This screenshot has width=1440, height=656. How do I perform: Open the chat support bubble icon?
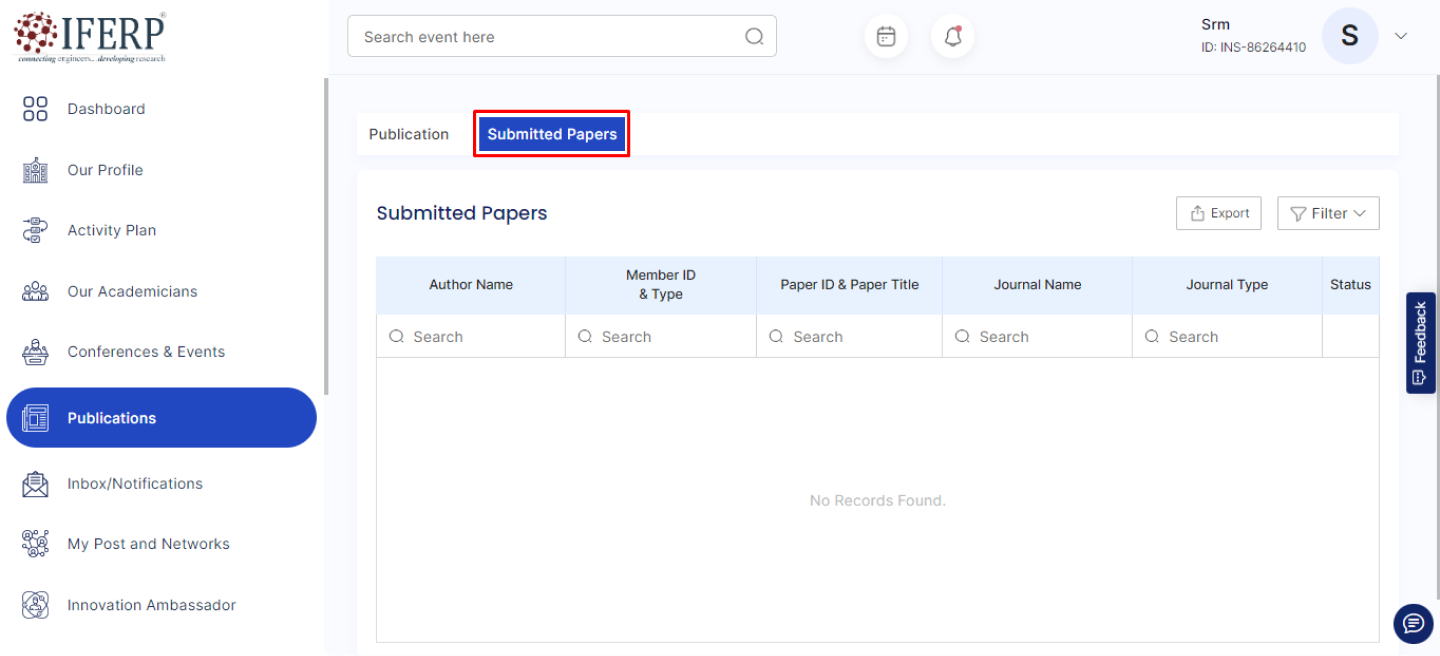tap(1413, 623)
